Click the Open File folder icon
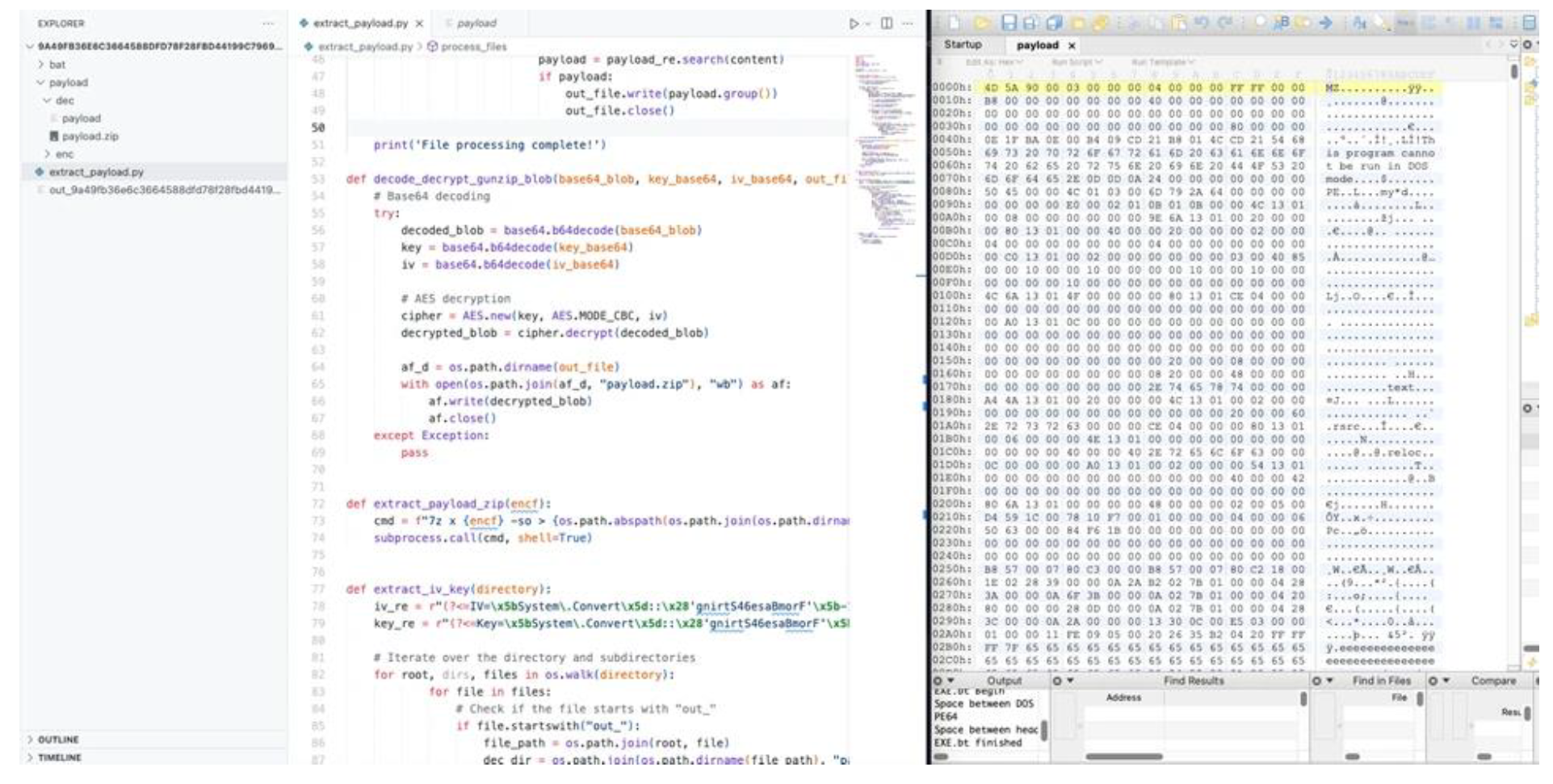Viewport: 1553px width, 784px height. tap(981, 23)
